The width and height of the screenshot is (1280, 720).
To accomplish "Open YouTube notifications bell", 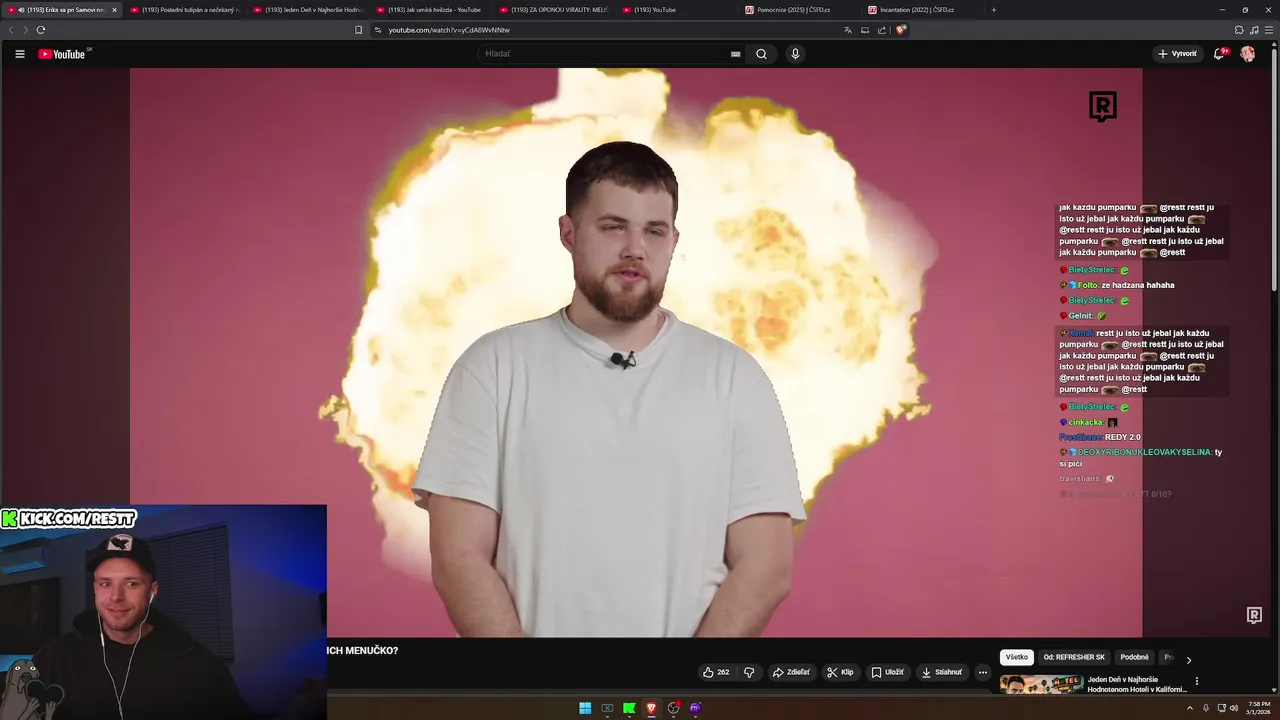I will [1219, 54].
